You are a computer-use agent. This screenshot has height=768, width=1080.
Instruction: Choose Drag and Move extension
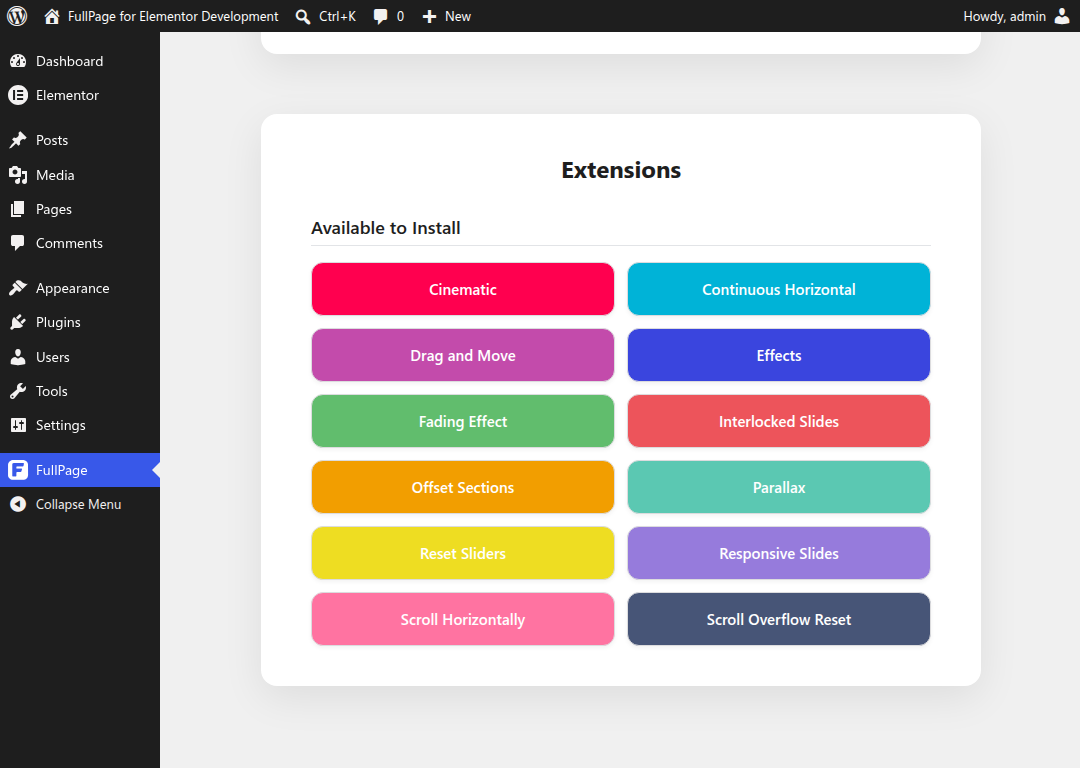[463, 355]
